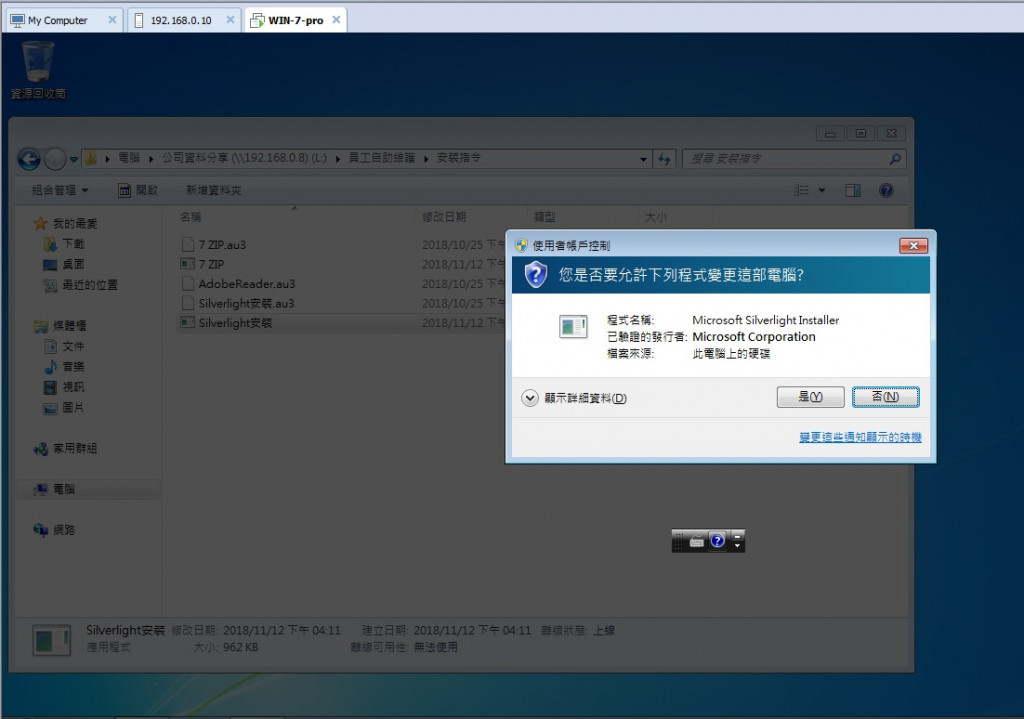Click the help icon on the floating toolbar
Screen dimensions: 1024x719
coord(717,541)
